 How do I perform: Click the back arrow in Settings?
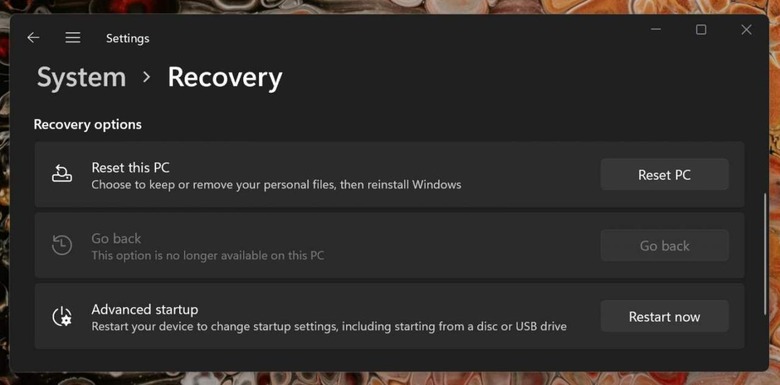click(33, 38)
